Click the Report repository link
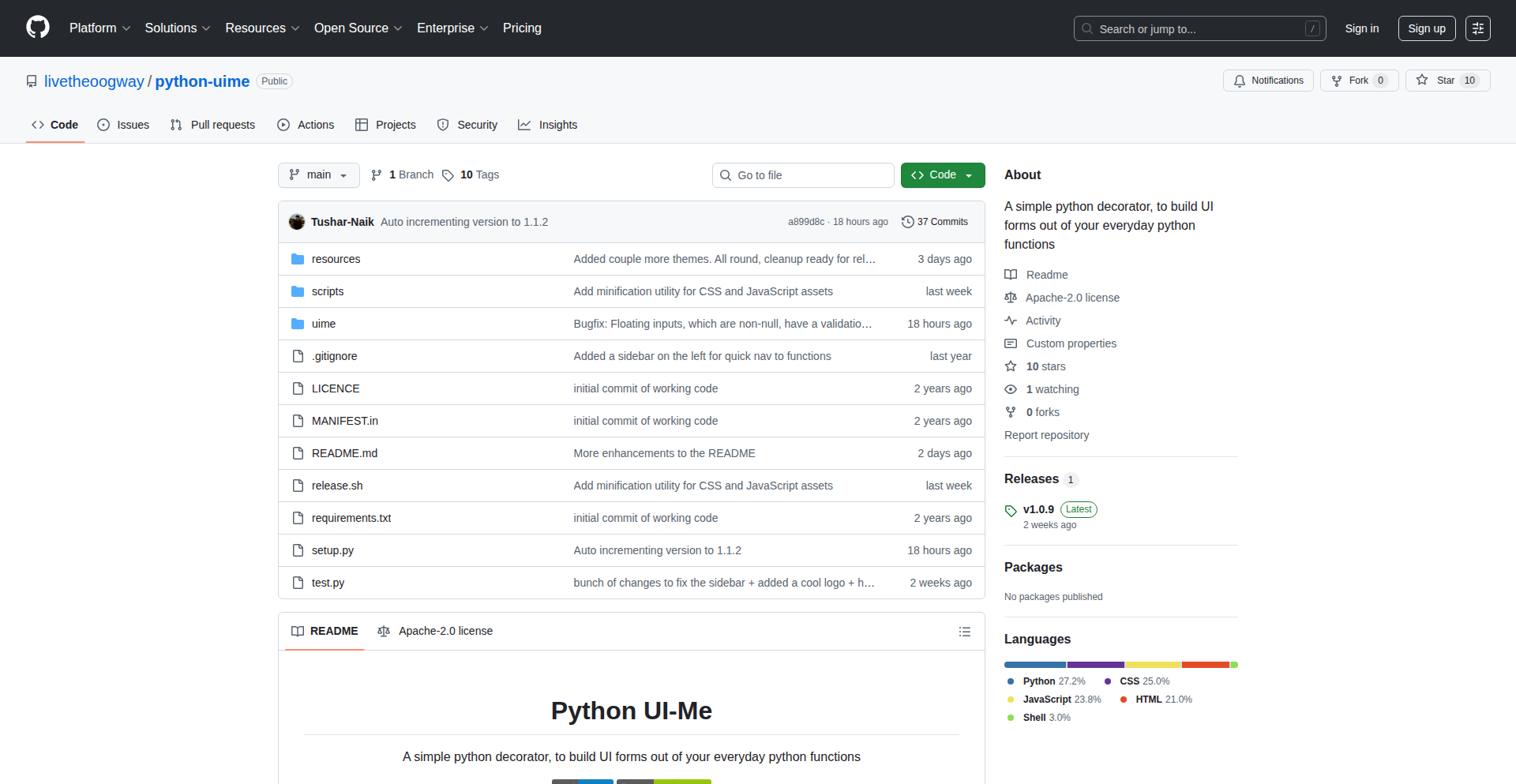The image size is (1516, 784). point(1046,435)
